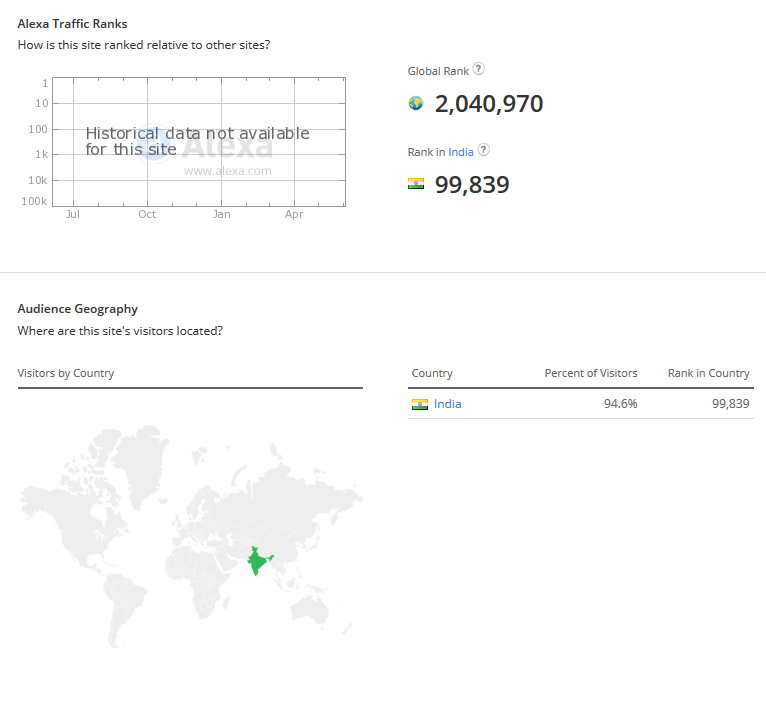Click the Jan label on chart axis
Viewport: 766px width, 710px height.
(x=221, y=214)
